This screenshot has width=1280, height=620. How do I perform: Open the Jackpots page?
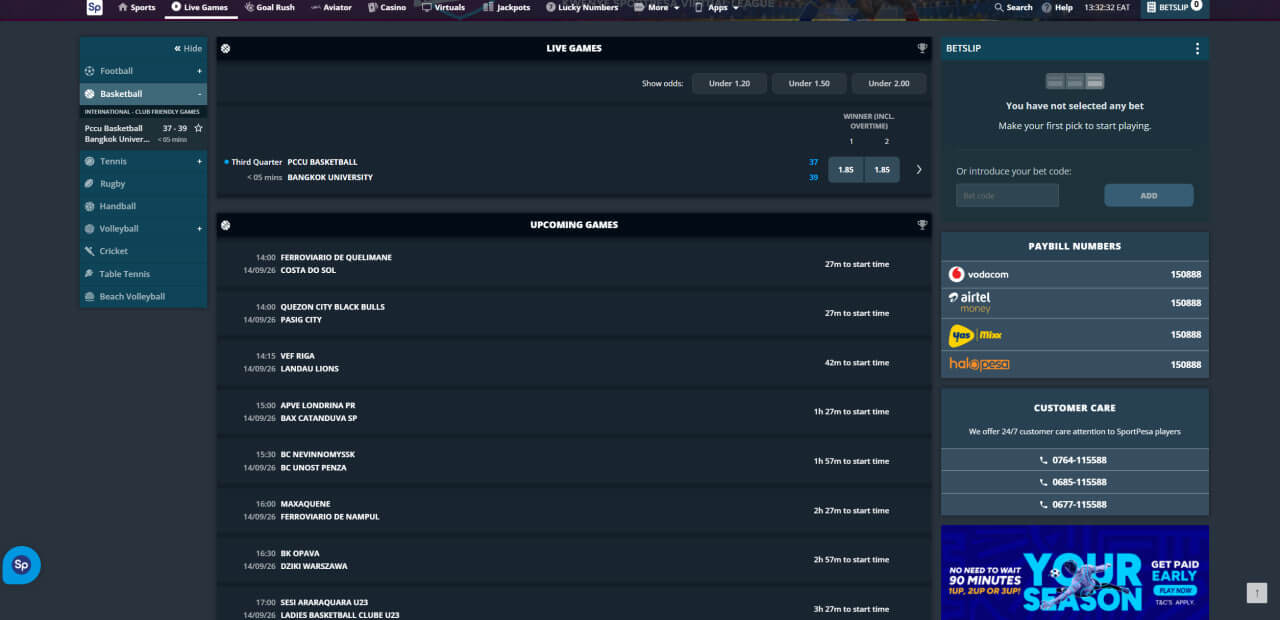tap(507, 7)
